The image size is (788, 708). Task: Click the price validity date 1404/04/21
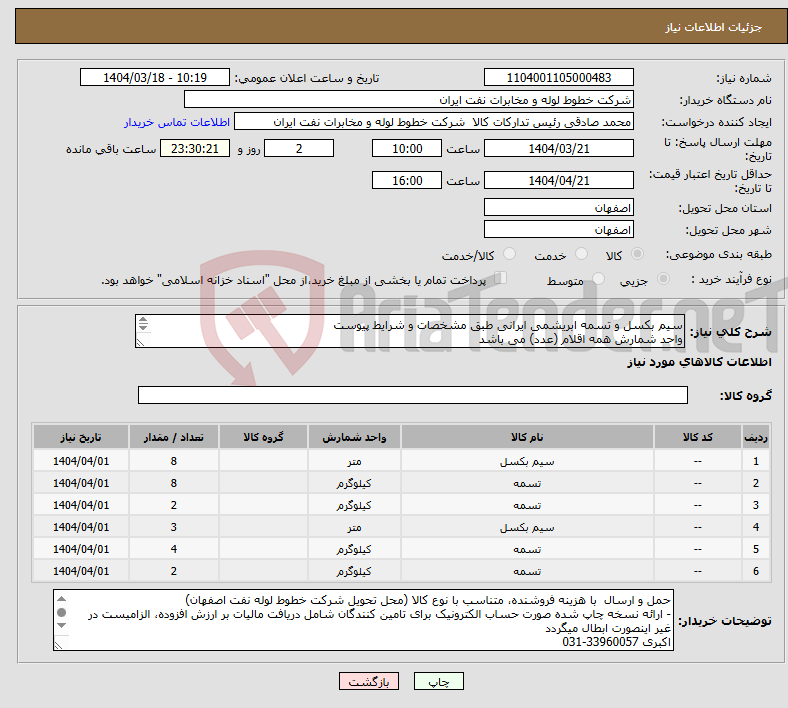[558, 180]
